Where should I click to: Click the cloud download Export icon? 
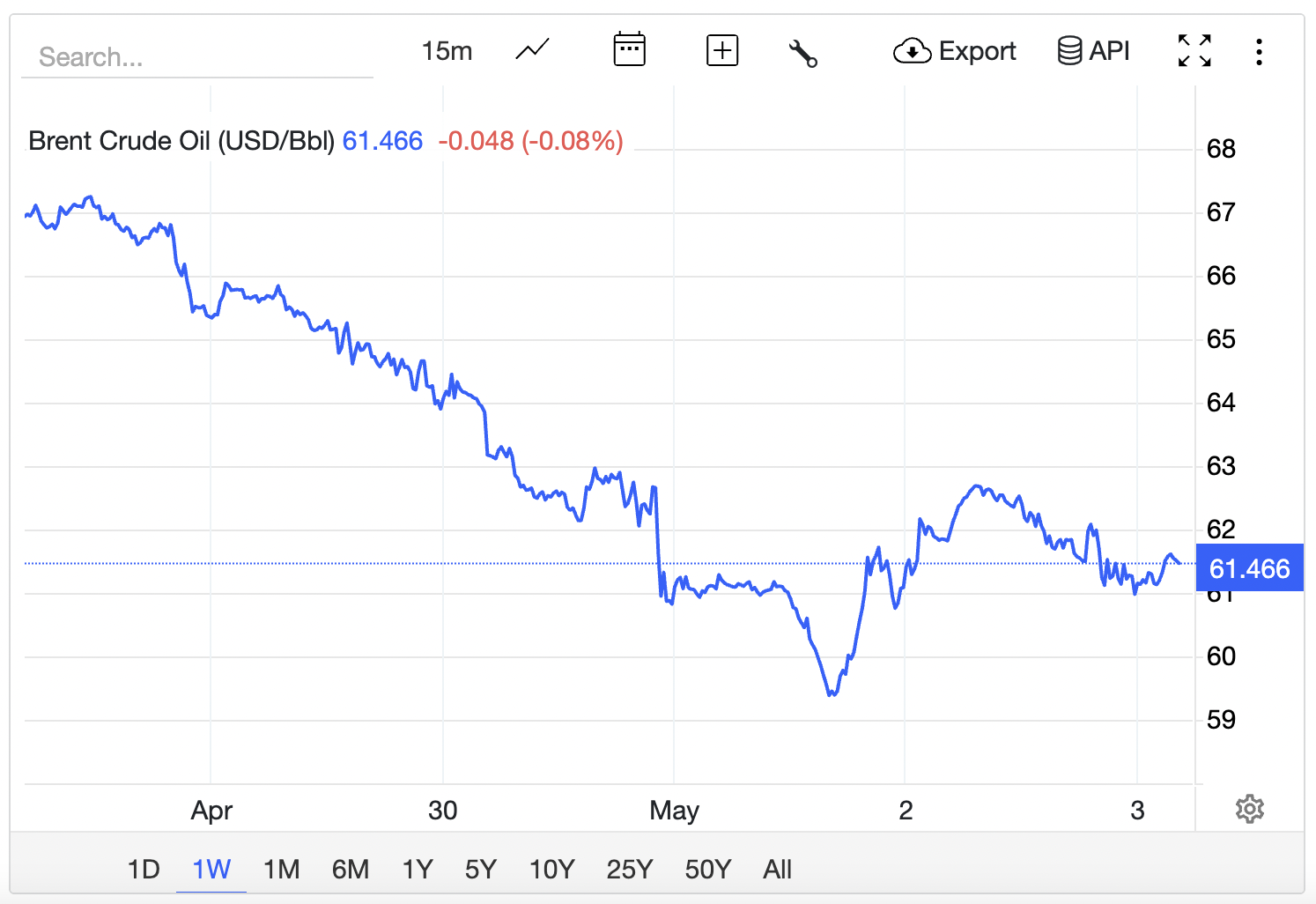(x=913, y=51)
